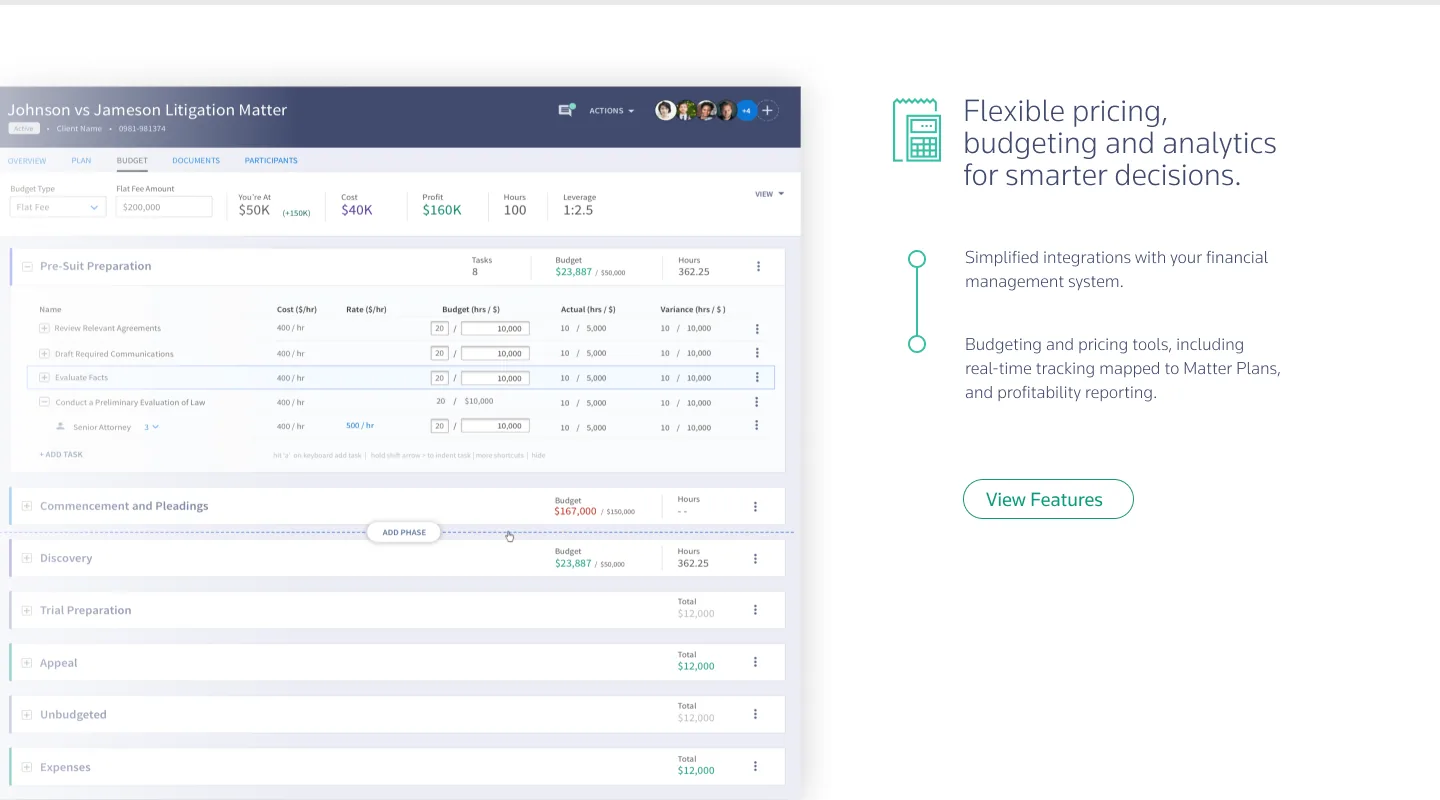Open Discovery phase options menu
This screenshot has height=800, width=1440.
tap(755, 559)
